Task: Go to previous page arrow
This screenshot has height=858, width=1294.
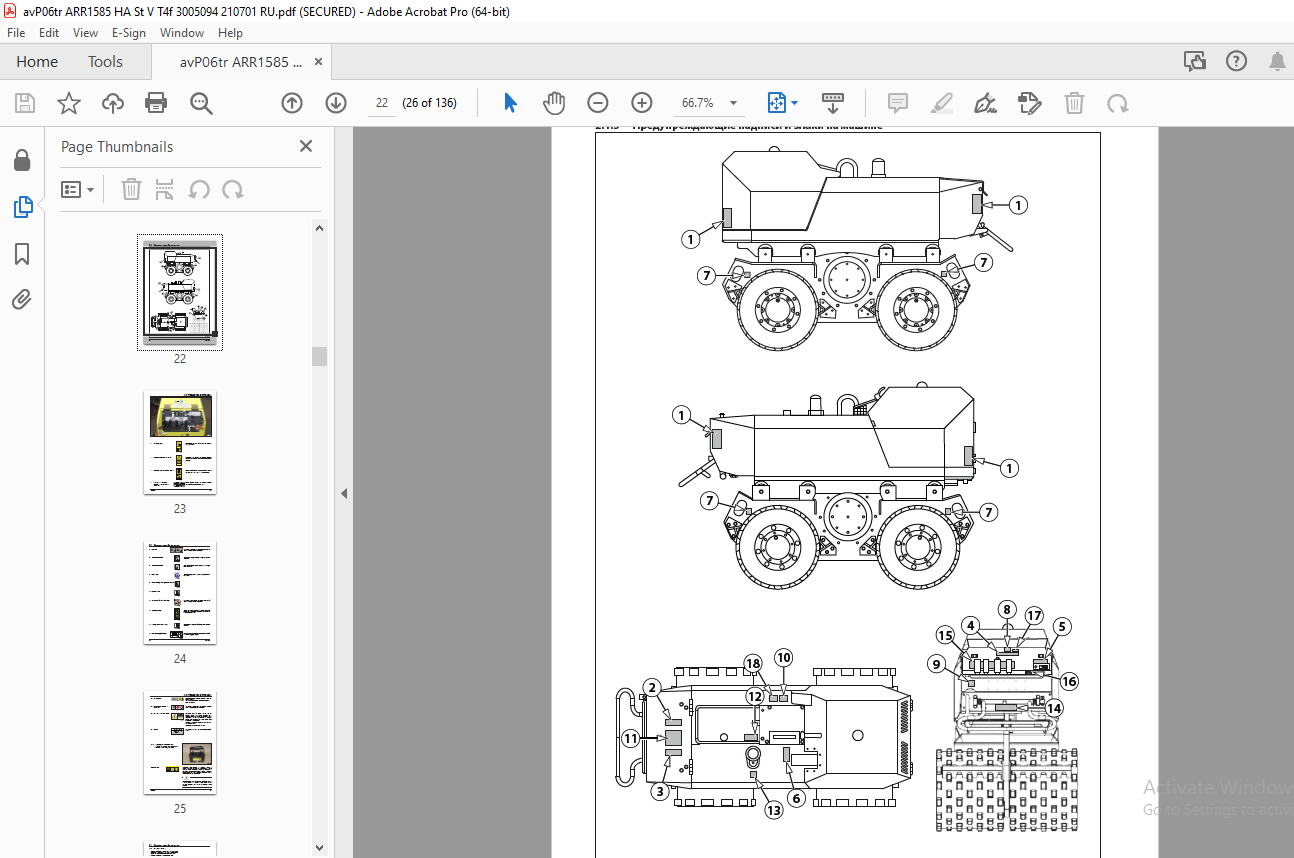Action: click(x=292, y=103)
